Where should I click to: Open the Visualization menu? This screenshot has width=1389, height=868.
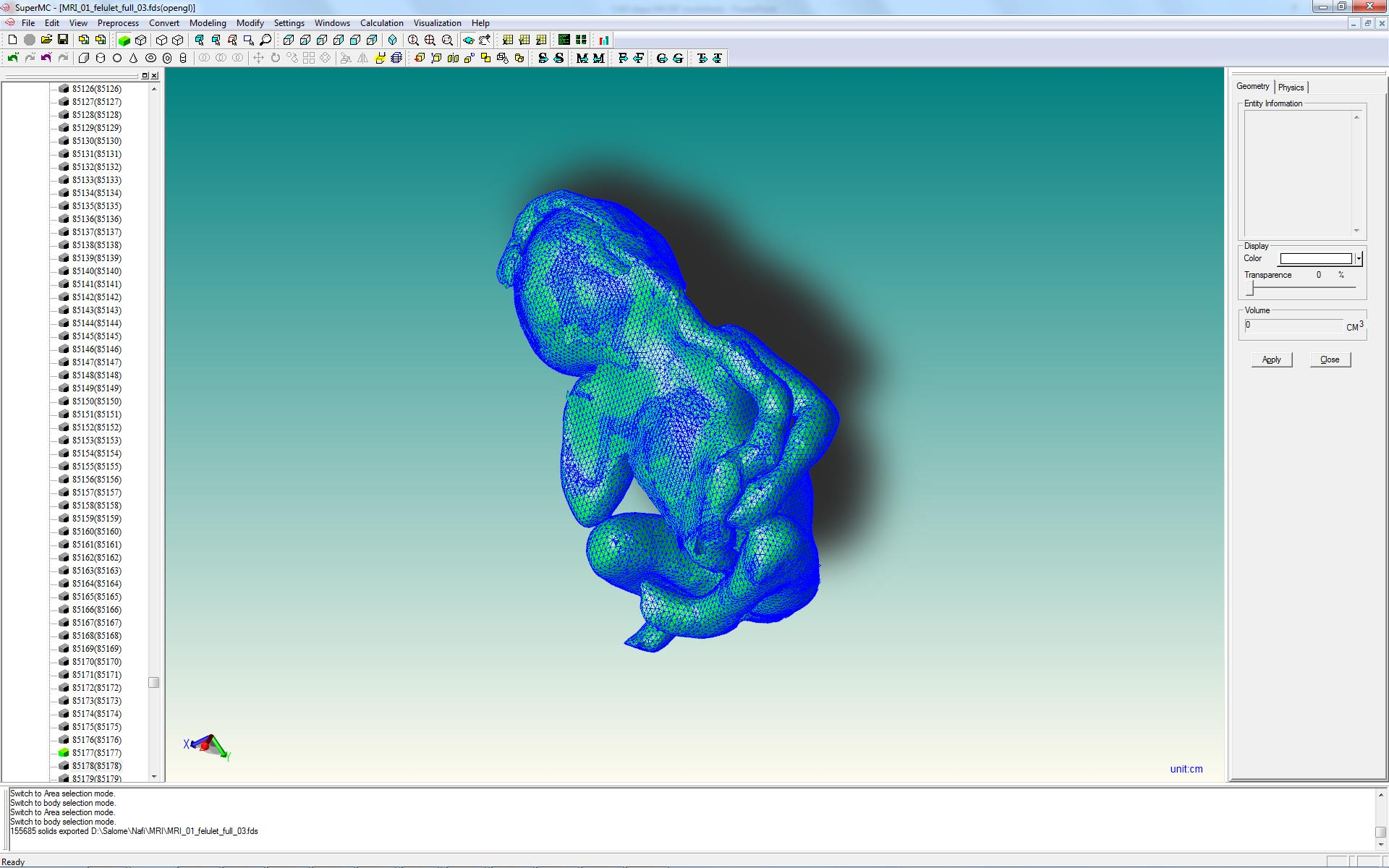click(x=437, y=22)
